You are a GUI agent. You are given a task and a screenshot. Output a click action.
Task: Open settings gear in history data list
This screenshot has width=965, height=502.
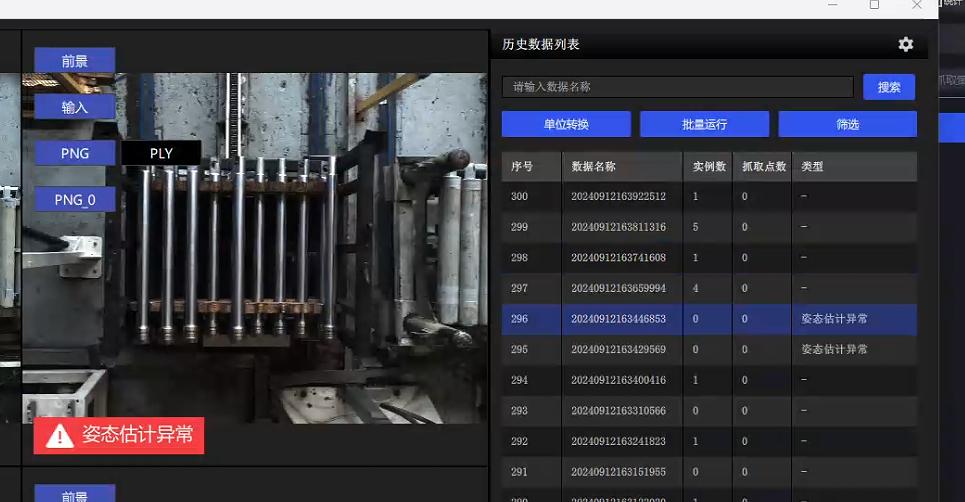point(905,44)
